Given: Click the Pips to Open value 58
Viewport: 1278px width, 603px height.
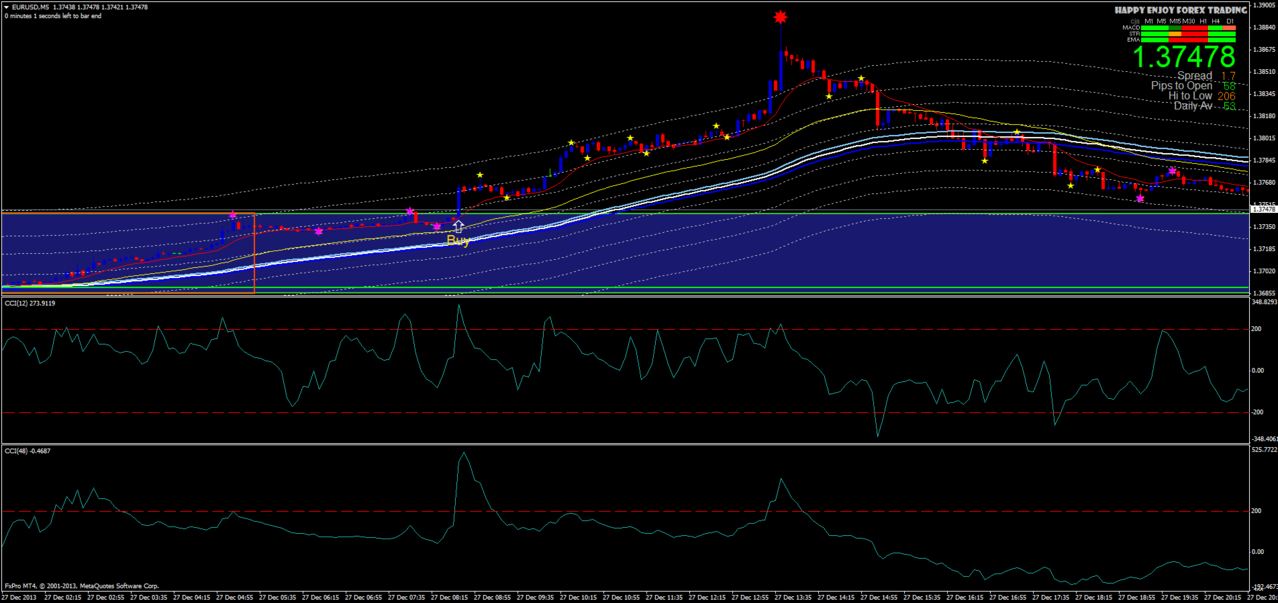Looking at the screenshot, I should pos(1230,86).
